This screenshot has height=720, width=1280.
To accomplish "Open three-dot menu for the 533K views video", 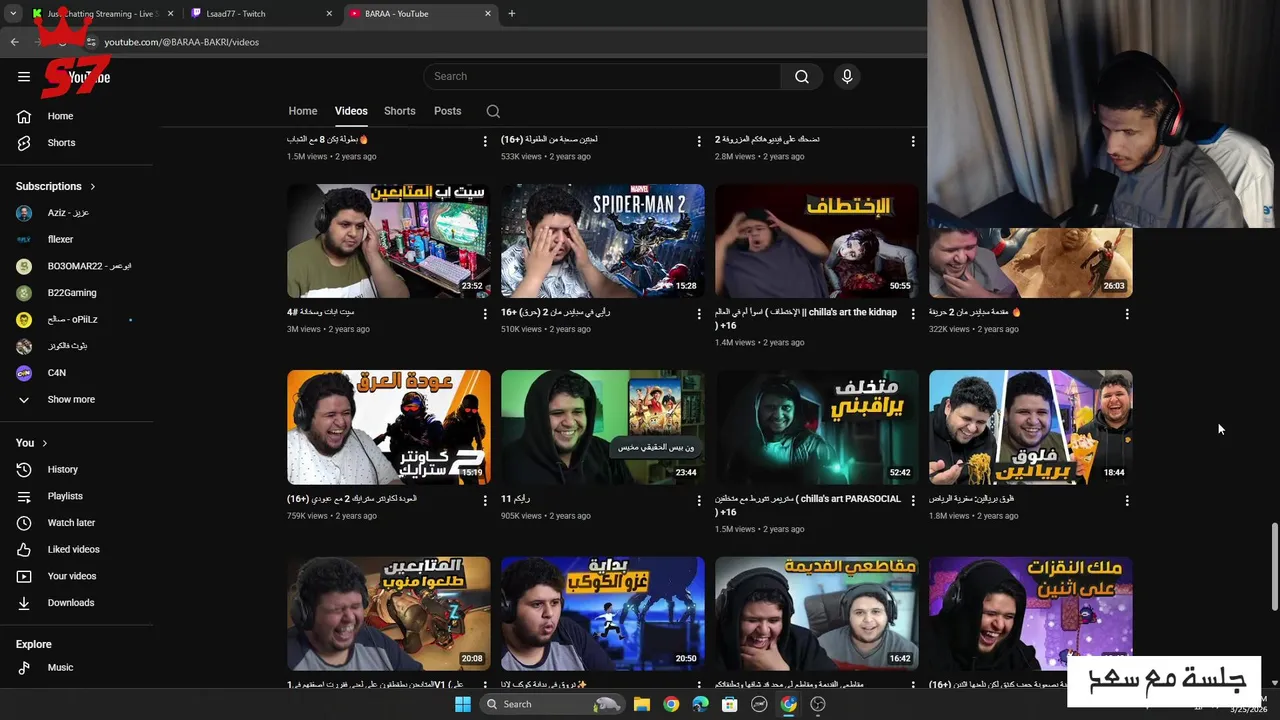I will (699, 142).
